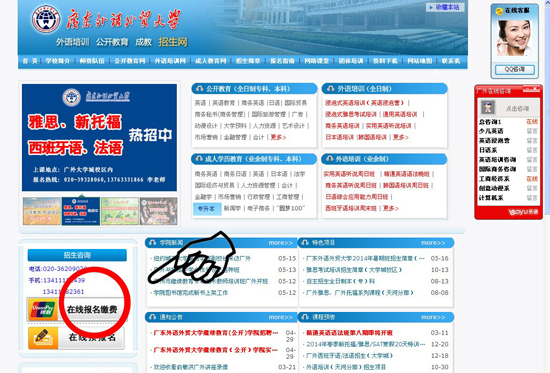The height and width of the screenshot is (373, 550).
Task: Select the last banner thumbnail below slideshow
Action: click(159, 211)
